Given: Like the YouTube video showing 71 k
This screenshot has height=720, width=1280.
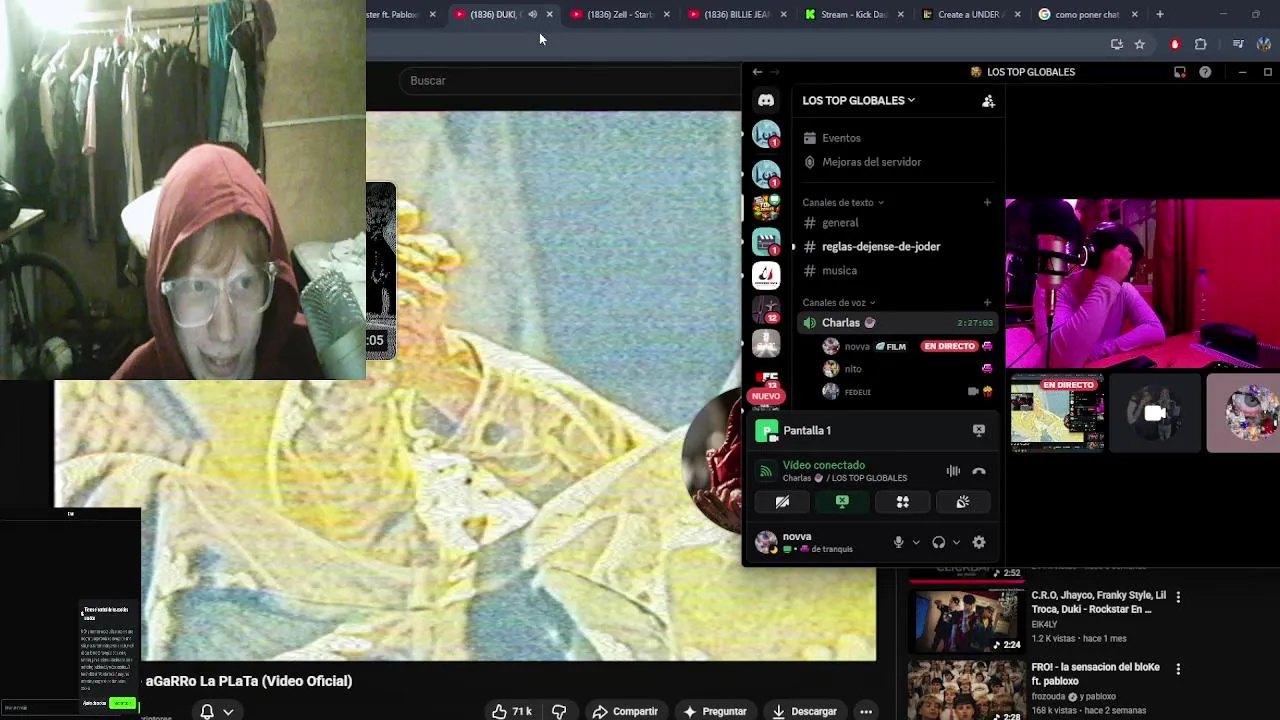Looking at the screenshot, I should 511,711.
